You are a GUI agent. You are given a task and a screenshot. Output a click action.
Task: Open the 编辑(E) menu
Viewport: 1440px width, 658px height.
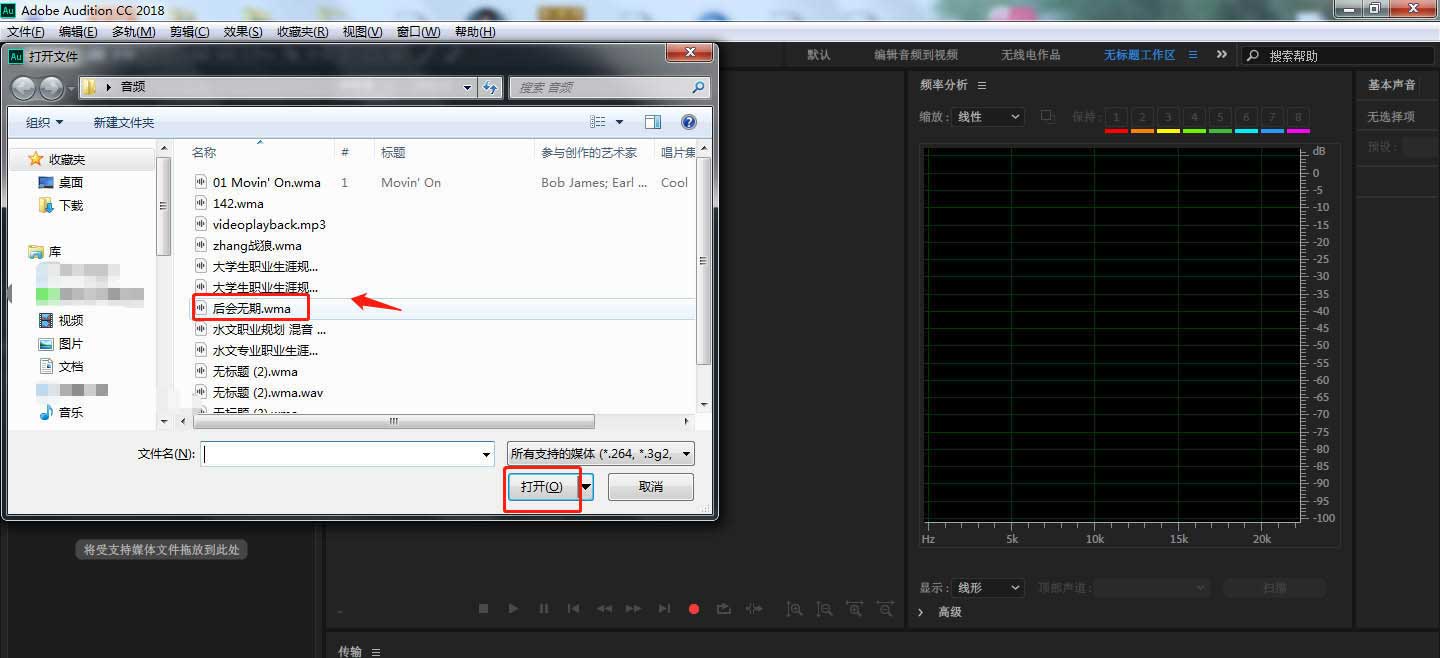(78, 32)
